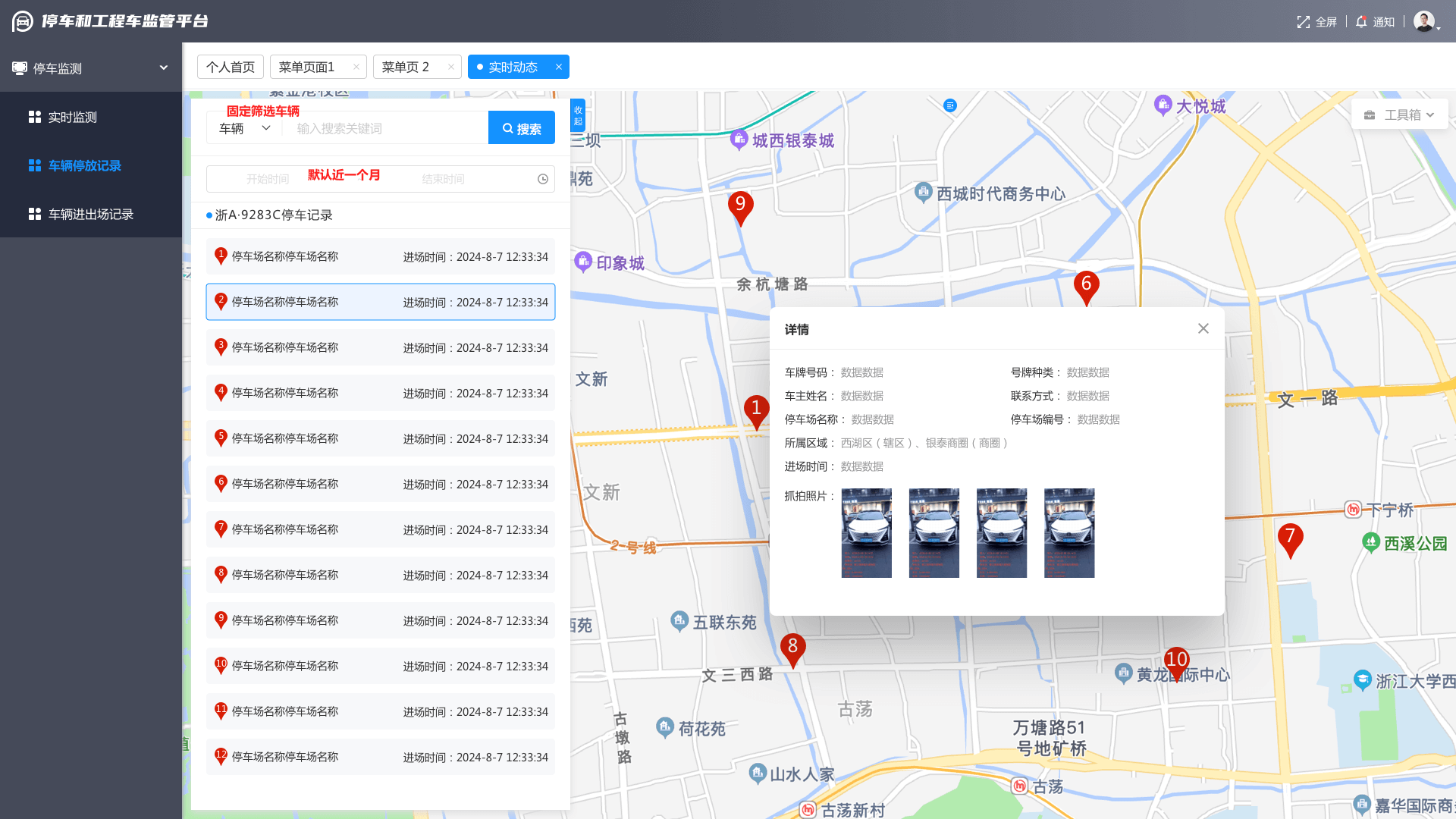Open 车辆进出场记录 in sidebar
Screen dimensions: 1456x819
pos(90,214)
